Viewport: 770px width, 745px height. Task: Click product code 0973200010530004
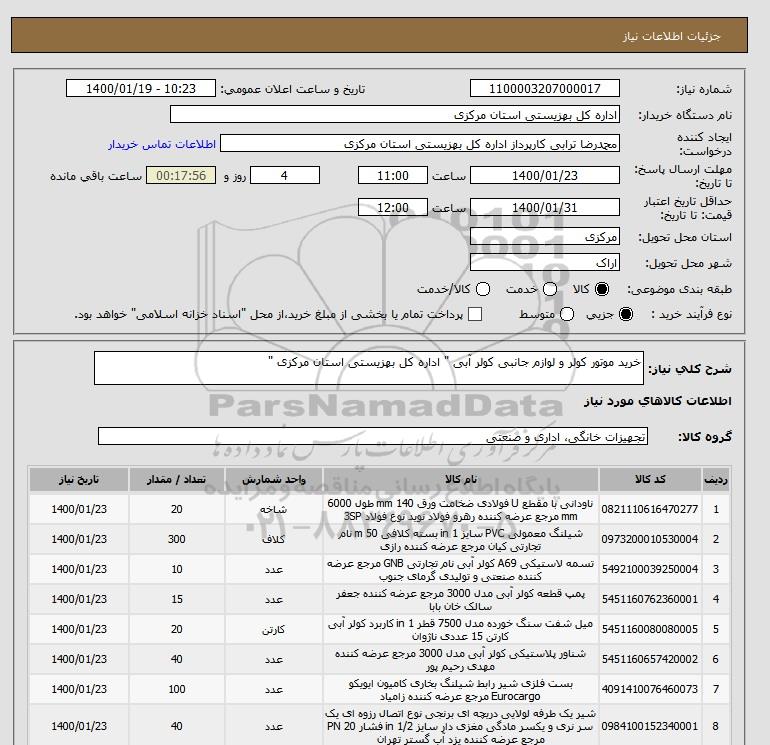pyautogui.click(x=650, y=539)
